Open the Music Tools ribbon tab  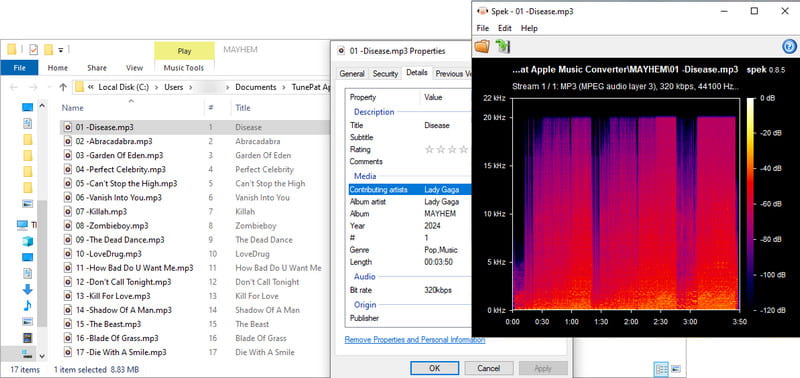pyautogui.click(x=184, y=68)
